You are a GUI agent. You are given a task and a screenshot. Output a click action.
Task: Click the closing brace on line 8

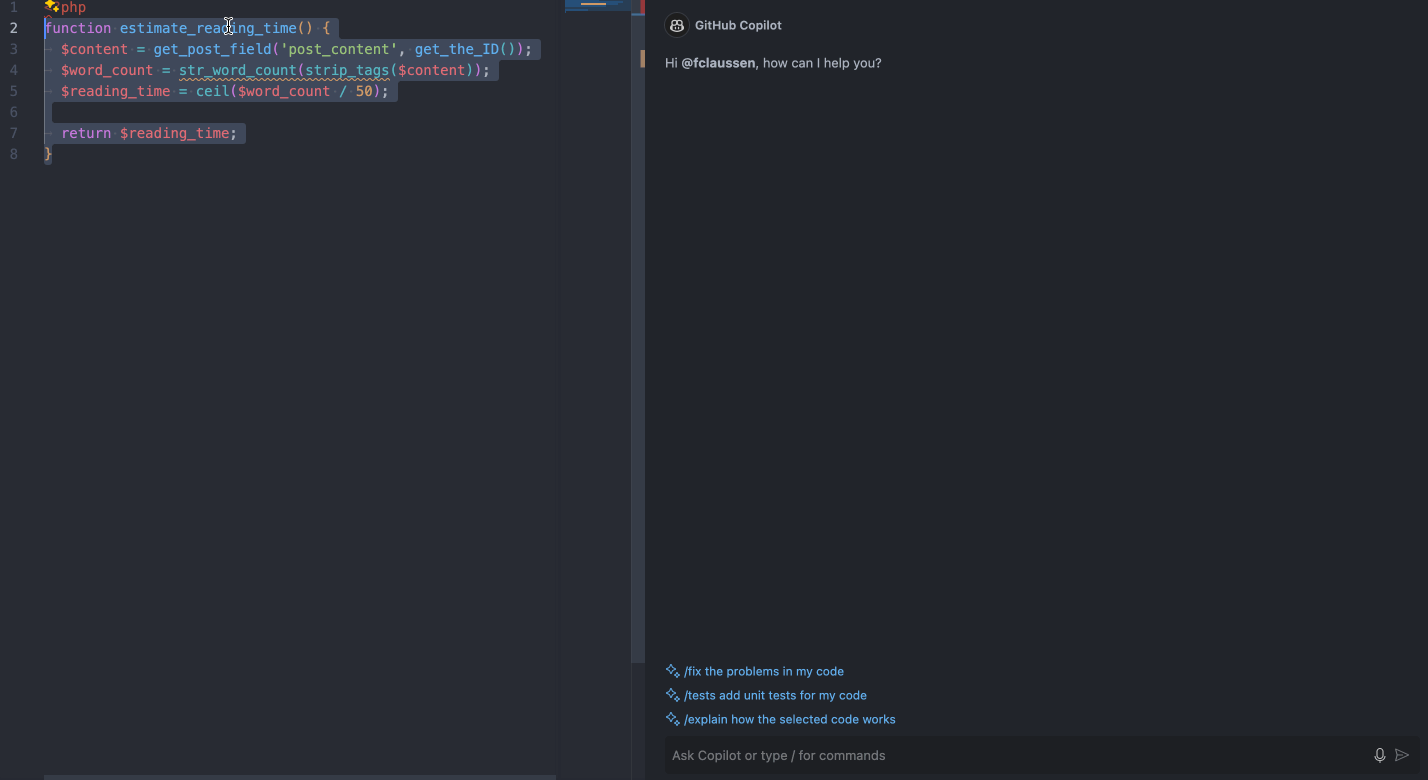pyautogui.click(x=47, y=153)
